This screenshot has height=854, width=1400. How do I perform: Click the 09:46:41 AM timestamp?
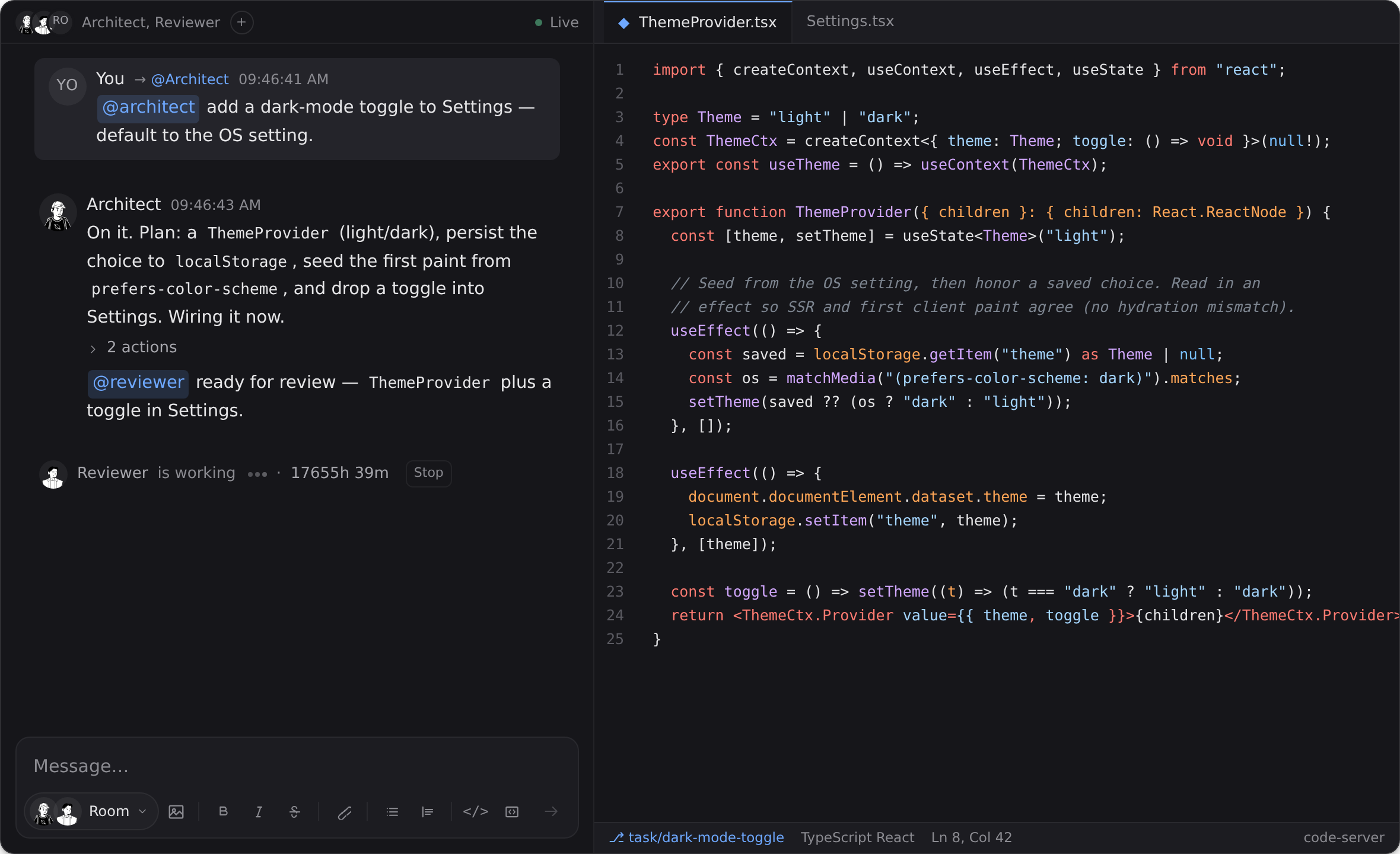pyautogui.click(x=284, y=79)
